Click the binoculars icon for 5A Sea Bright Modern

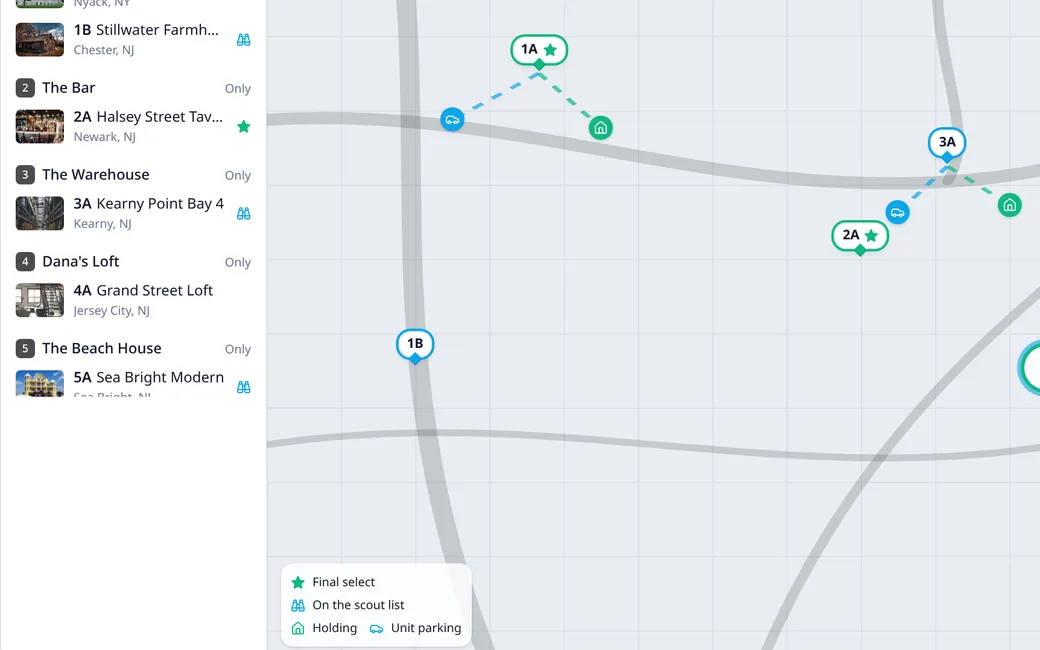point(243,387)
